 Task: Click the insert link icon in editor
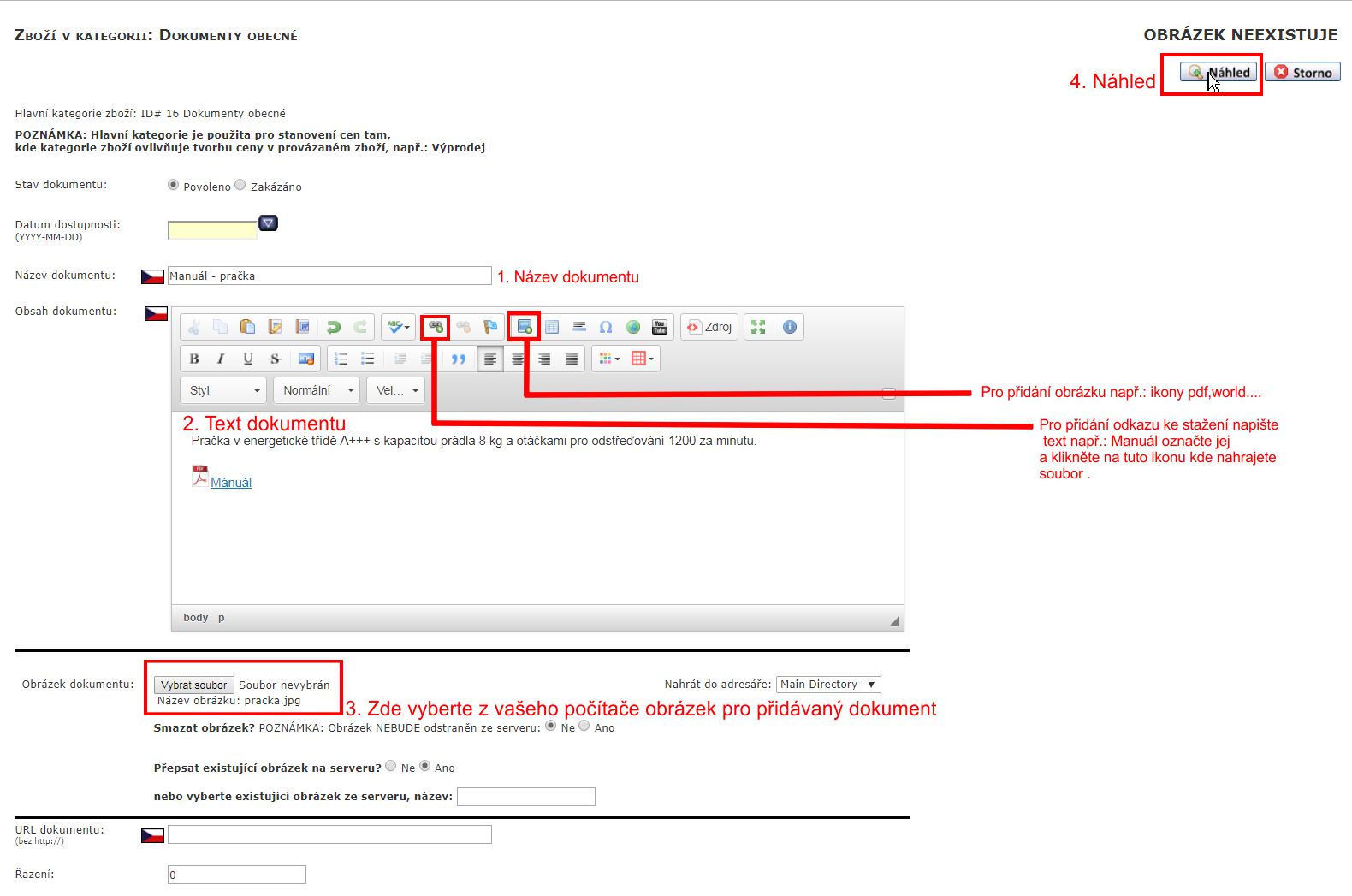pyautogui.click(x=436, y=327)
